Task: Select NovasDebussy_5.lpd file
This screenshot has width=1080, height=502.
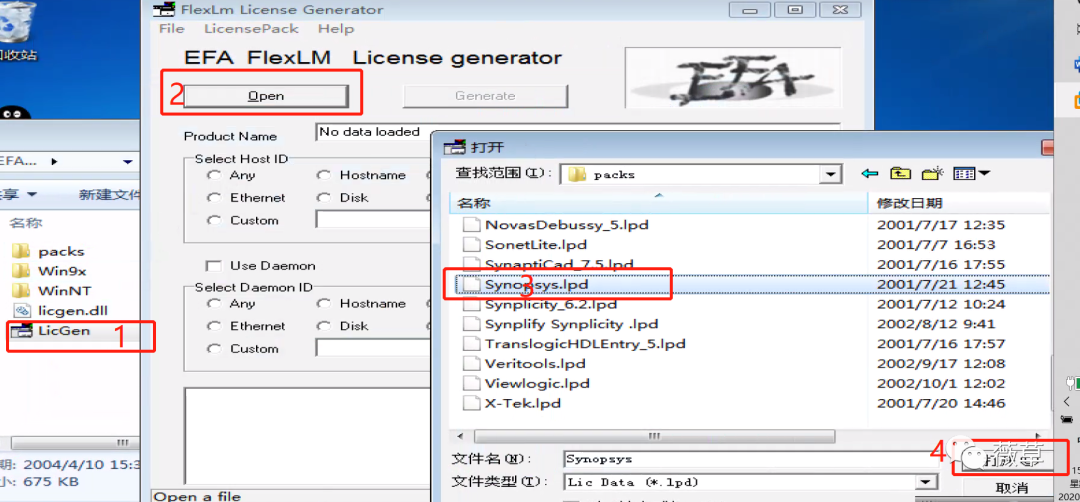Action: (566, 225)
